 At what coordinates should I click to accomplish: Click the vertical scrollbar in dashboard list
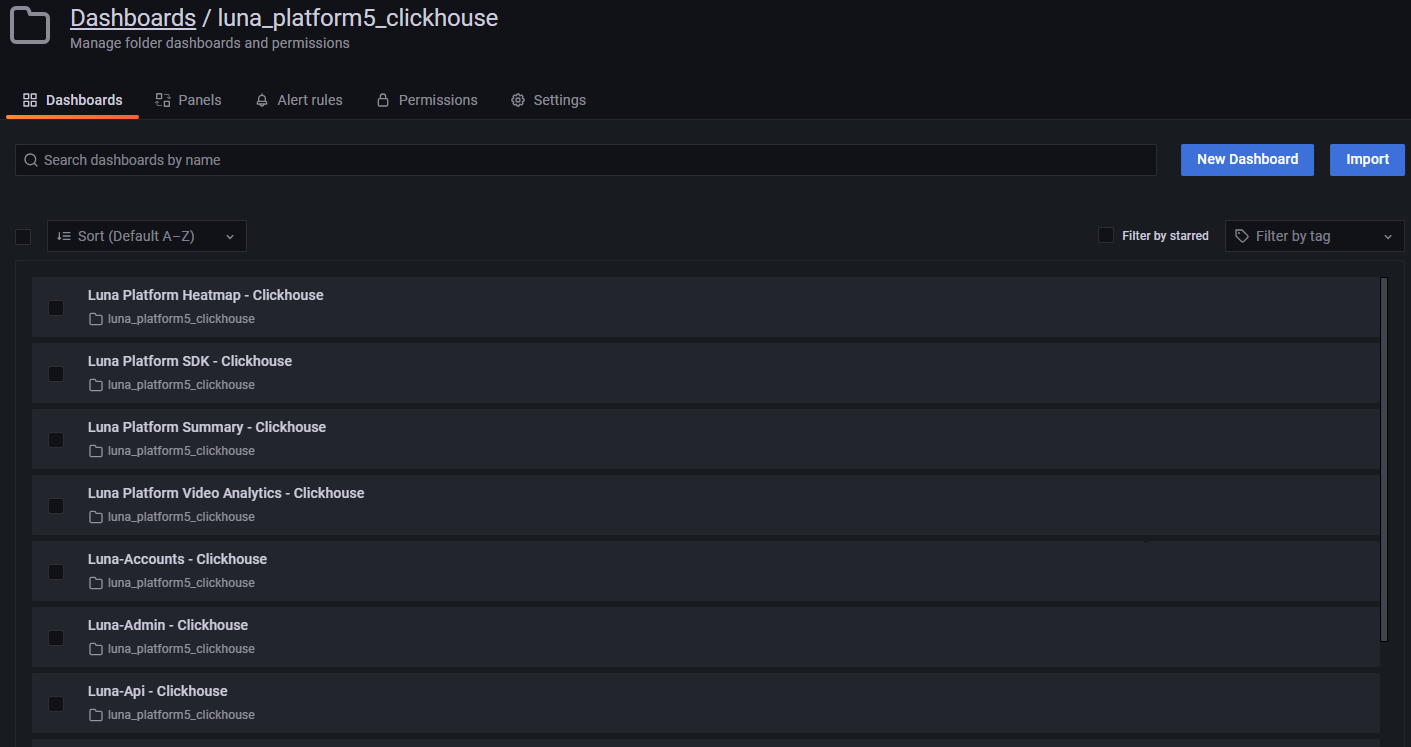click(1384, 458)
